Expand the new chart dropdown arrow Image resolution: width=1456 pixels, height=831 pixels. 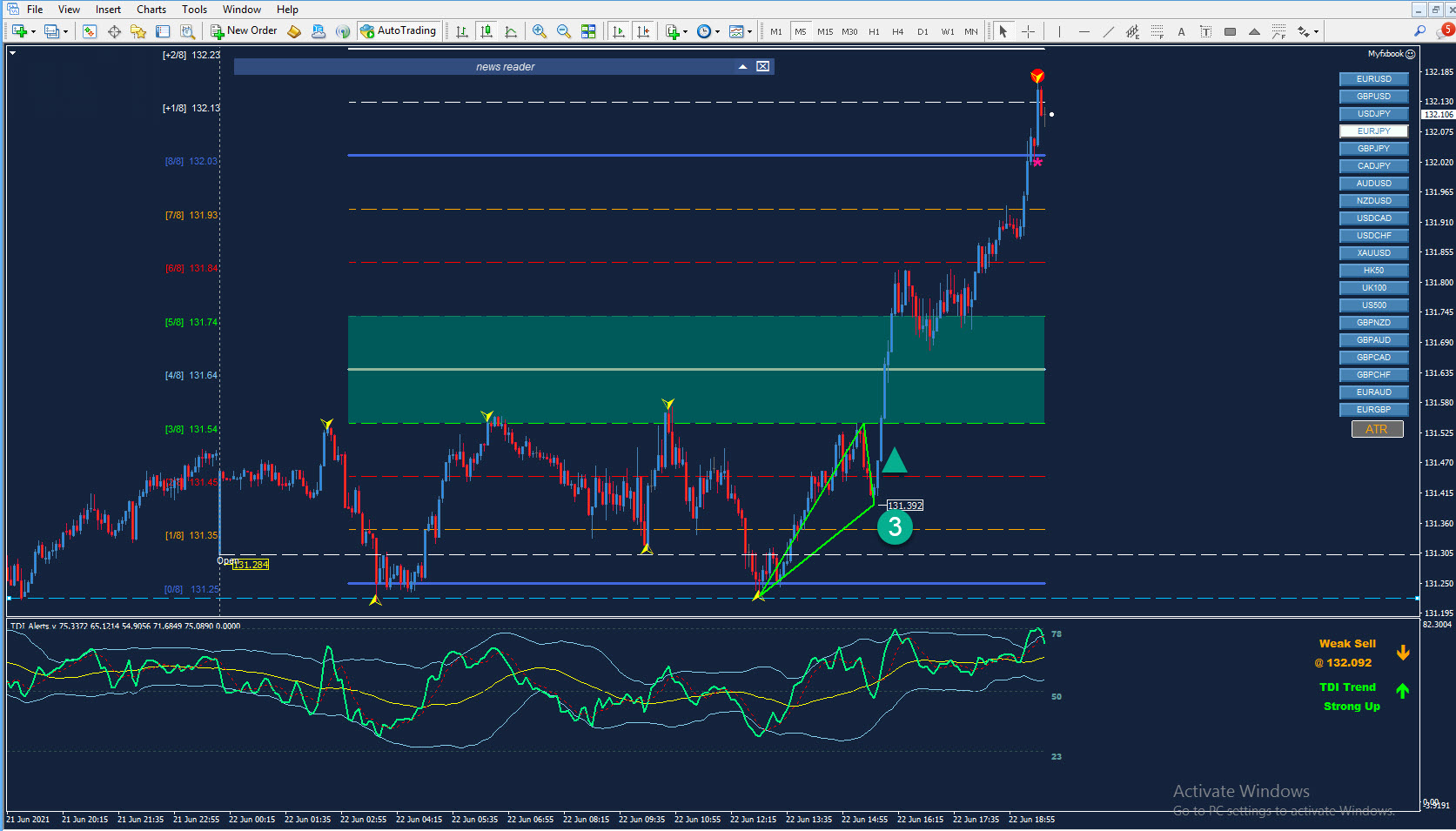pyautogui.click(x=33, y=31)
